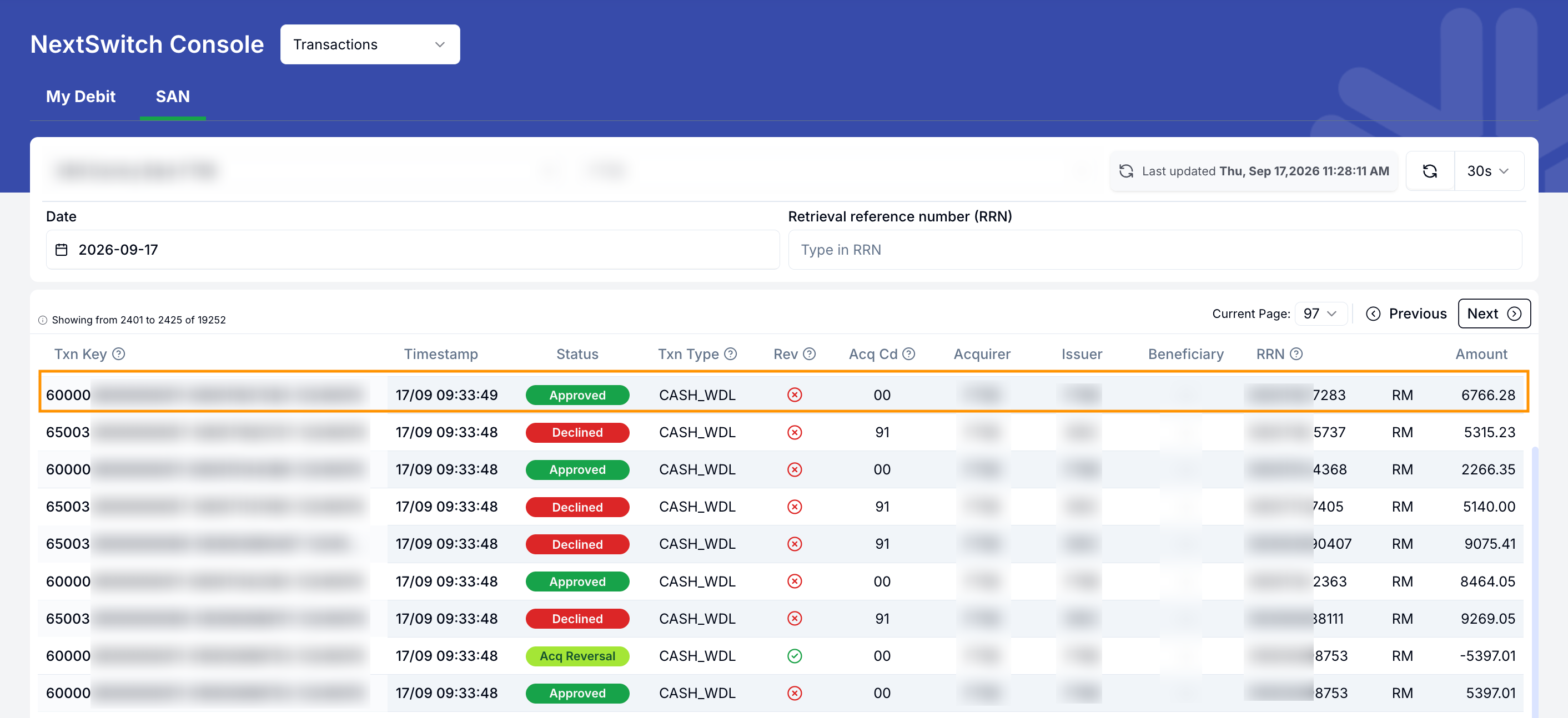Select the SAN tab
Screen dimensions: 1568x718
coord(173,96)
